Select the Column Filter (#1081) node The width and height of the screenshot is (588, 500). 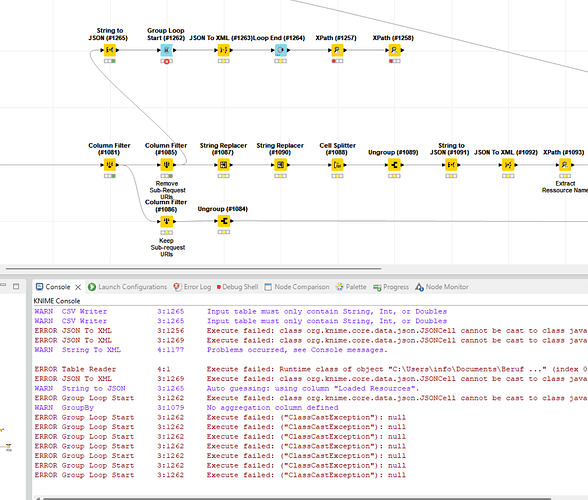pos(110,165)
